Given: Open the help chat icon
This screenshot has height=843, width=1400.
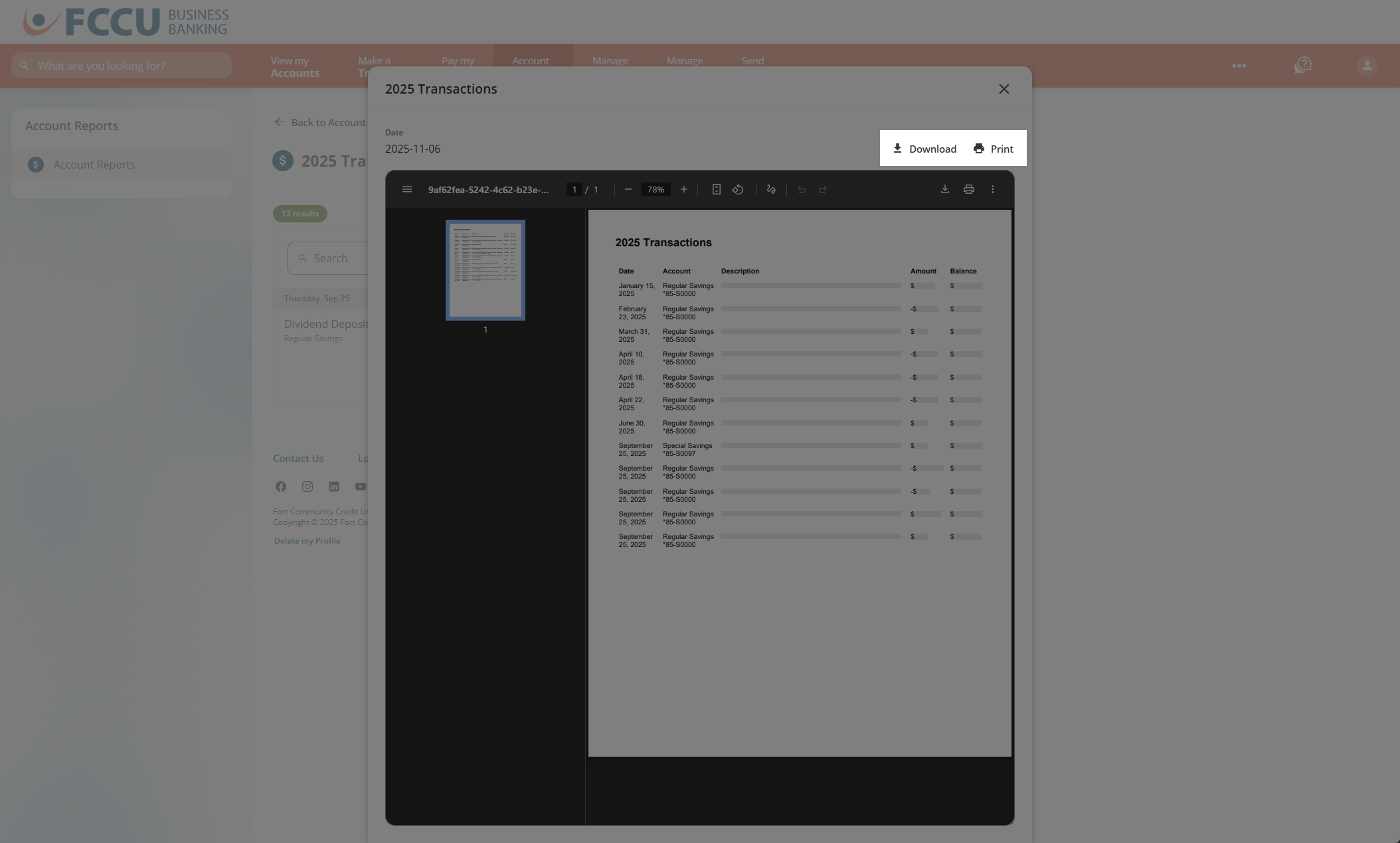Looking at the screenshot, I should coord(1302,65).
